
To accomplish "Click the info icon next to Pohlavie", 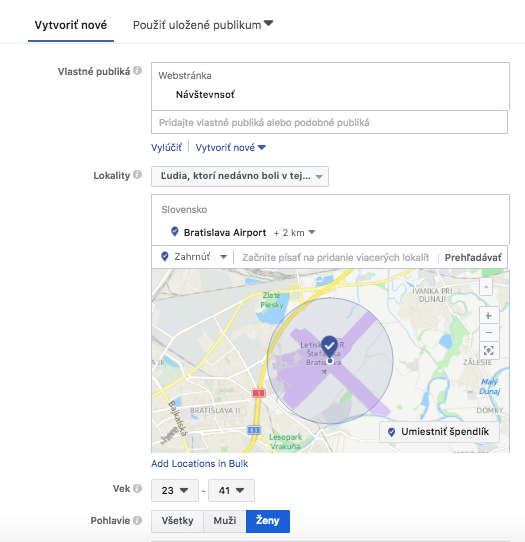I will pos(138,520).
